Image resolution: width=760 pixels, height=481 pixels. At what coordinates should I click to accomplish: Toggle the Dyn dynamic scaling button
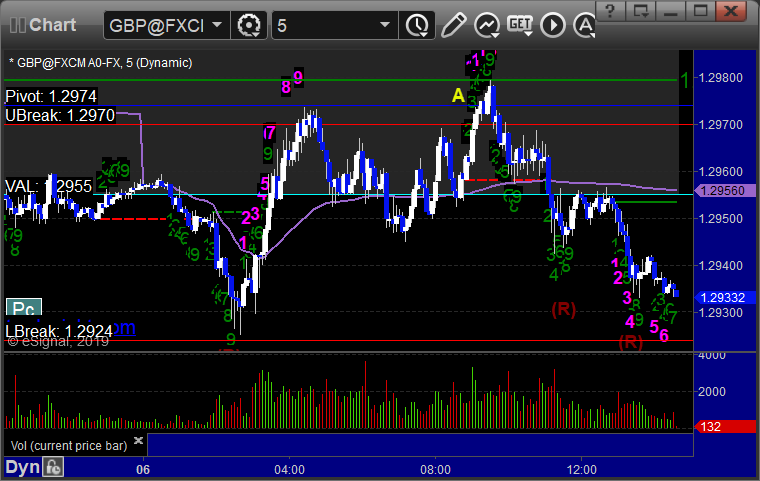click(x=23, y=467)
